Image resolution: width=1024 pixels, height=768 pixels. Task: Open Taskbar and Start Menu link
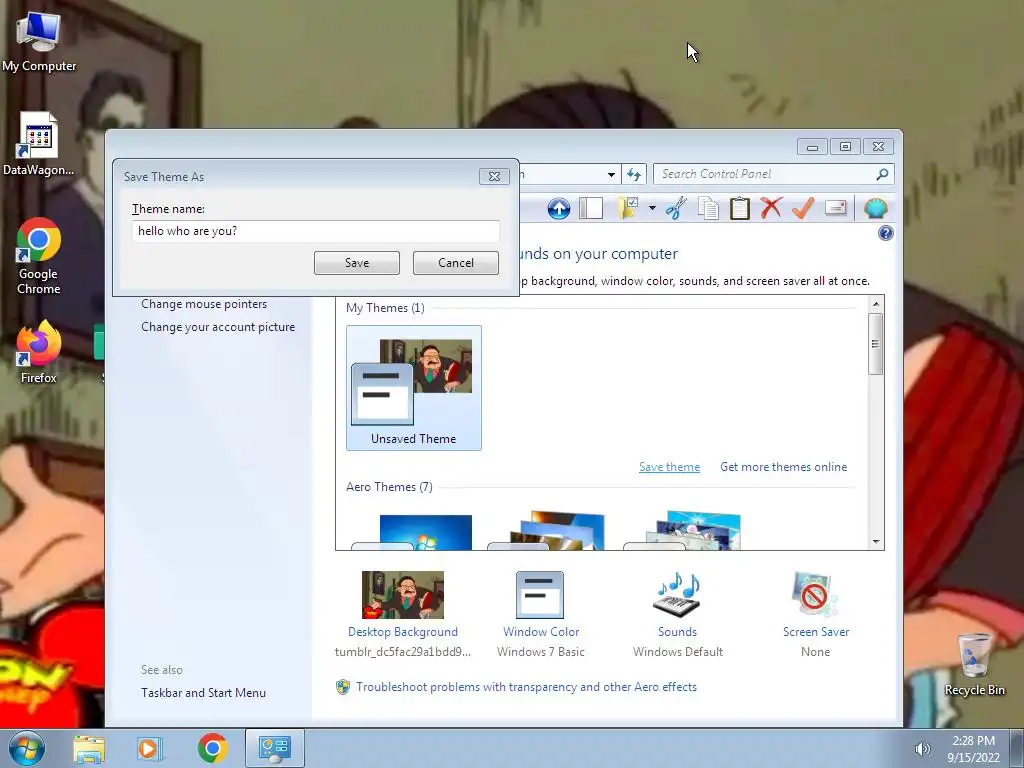pyautogui.click(x=203, y=693)
